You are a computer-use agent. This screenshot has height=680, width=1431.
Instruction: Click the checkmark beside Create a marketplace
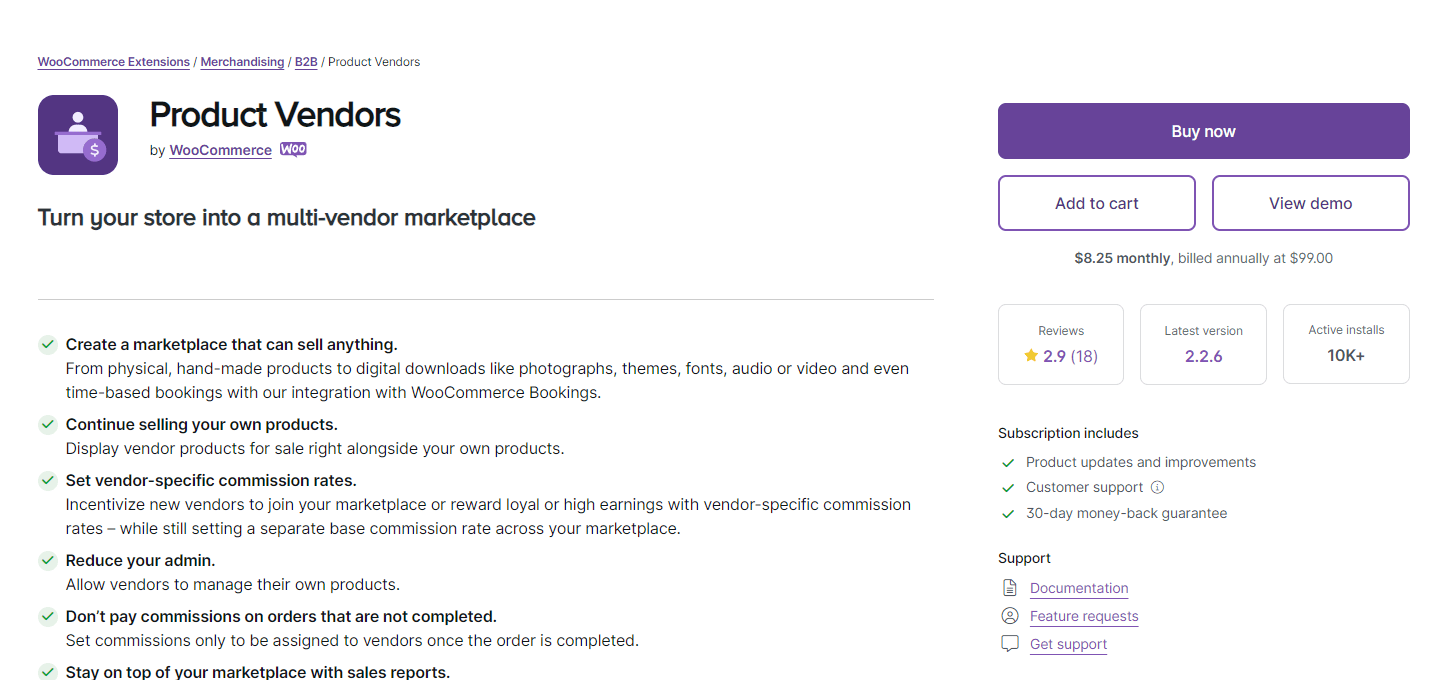[x=47, y=344]
